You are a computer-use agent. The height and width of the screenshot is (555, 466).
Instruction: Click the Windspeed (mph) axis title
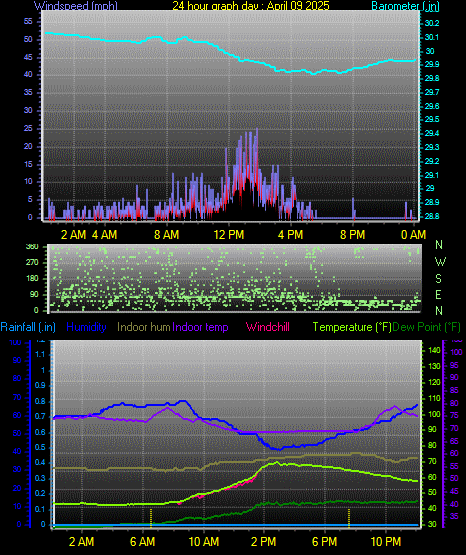coord(75,6)
